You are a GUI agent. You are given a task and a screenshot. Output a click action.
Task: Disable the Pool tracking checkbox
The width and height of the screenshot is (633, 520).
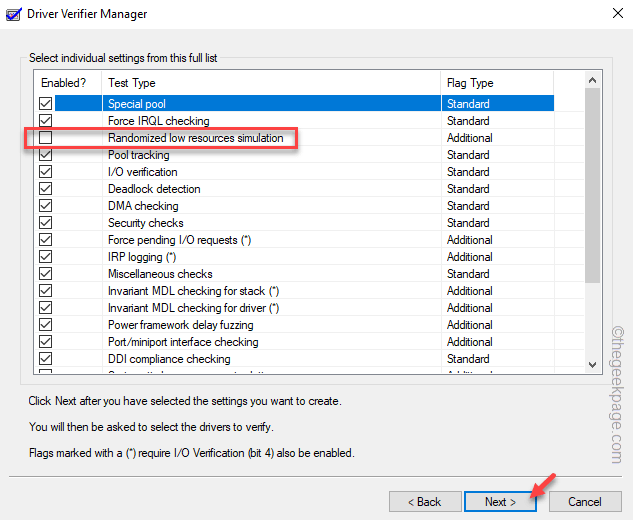pos(45,155)
